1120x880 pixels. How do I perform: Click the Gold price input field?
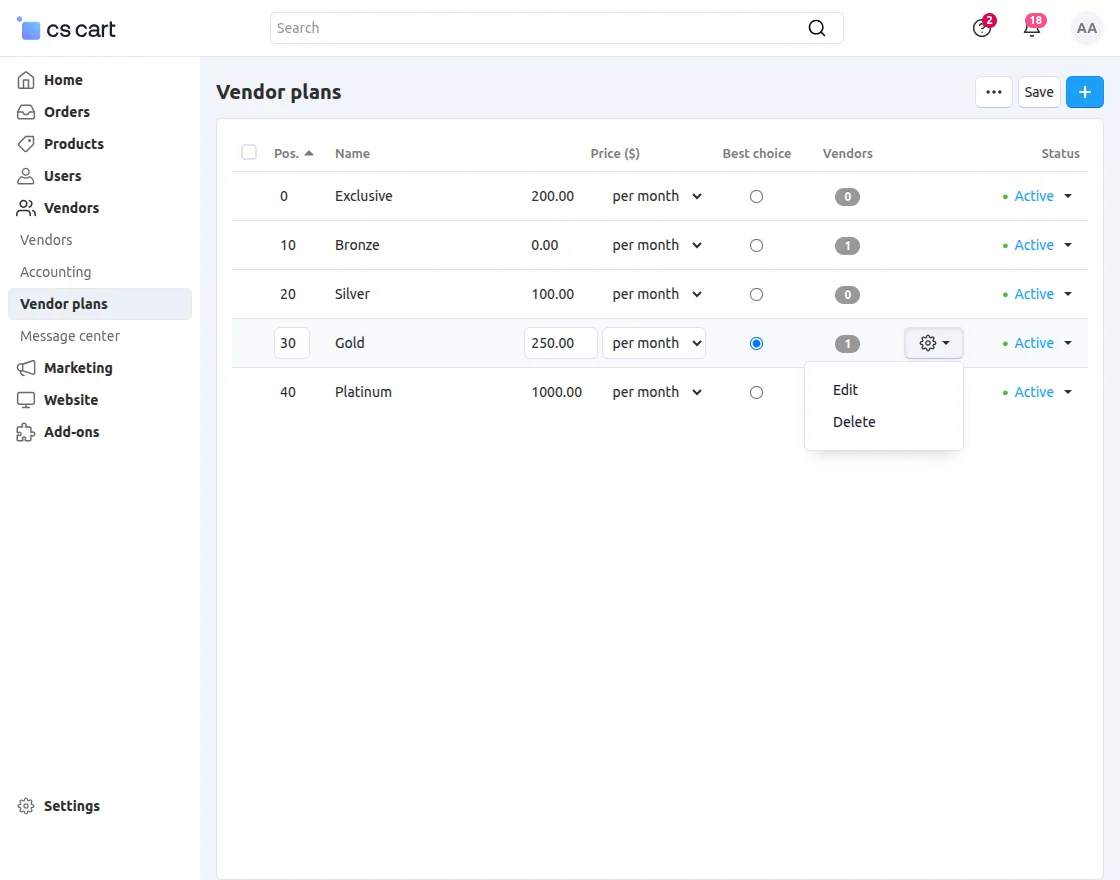click(x=560, y=343)
